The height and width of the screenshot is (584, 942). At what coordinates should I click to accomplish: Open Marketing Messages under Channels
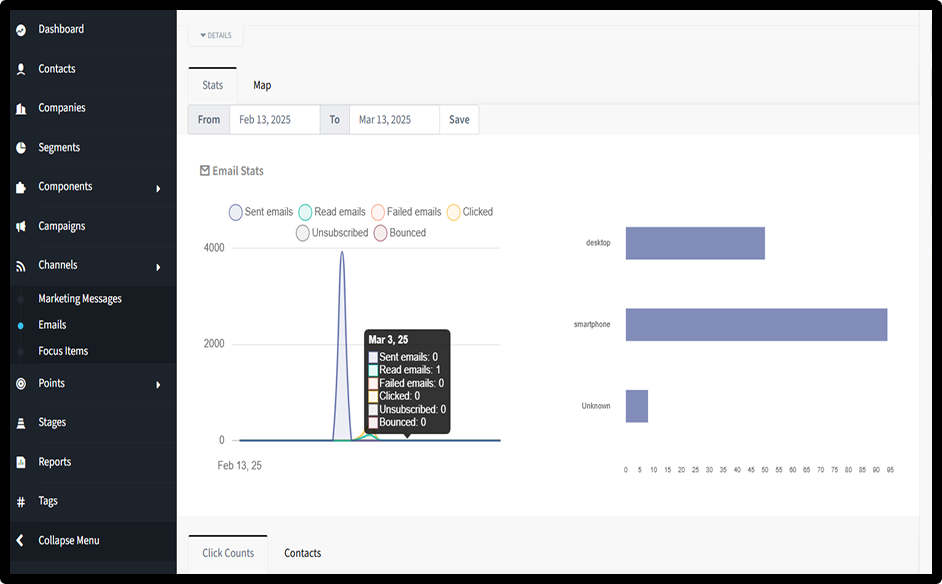(x=80, y=299)
